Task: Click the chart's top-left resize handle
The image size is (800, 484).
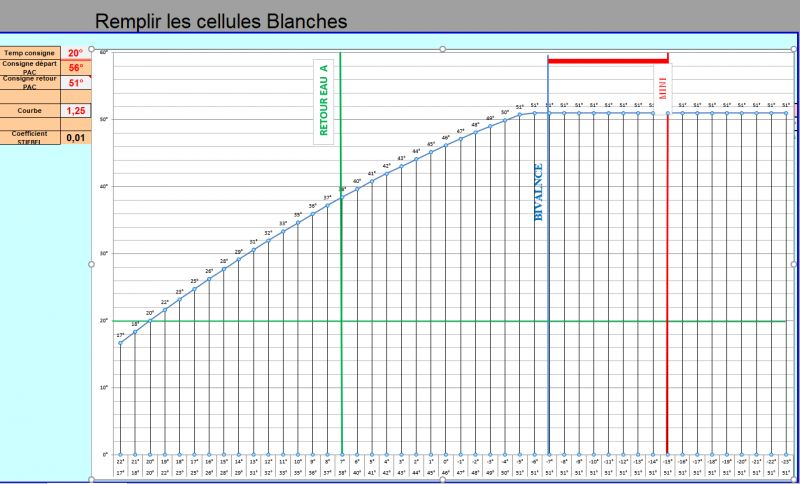Action: [x=93, y=49]
